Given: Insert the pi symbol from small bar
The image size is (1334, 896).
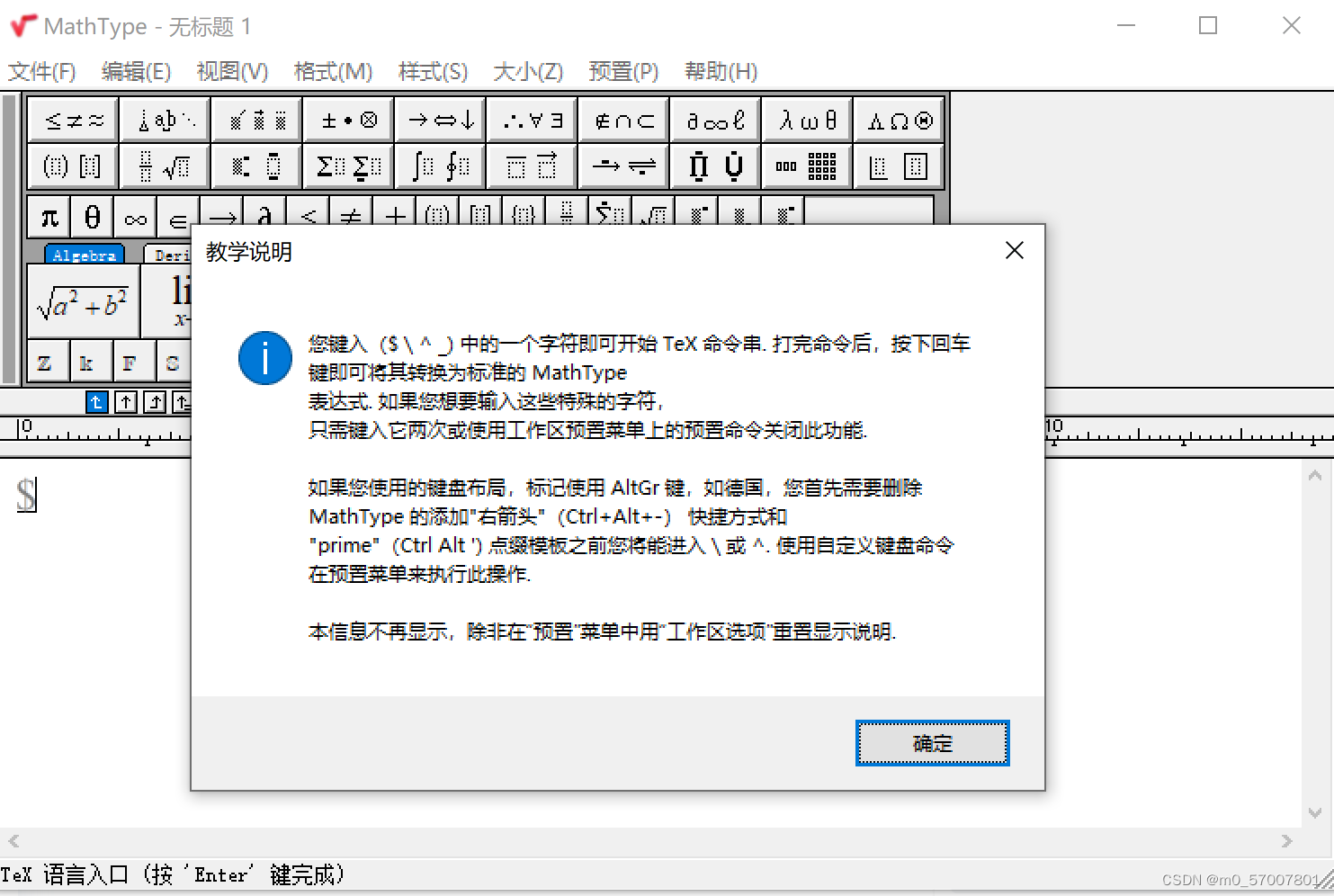Looking at the screenshot, I should 49,218.
